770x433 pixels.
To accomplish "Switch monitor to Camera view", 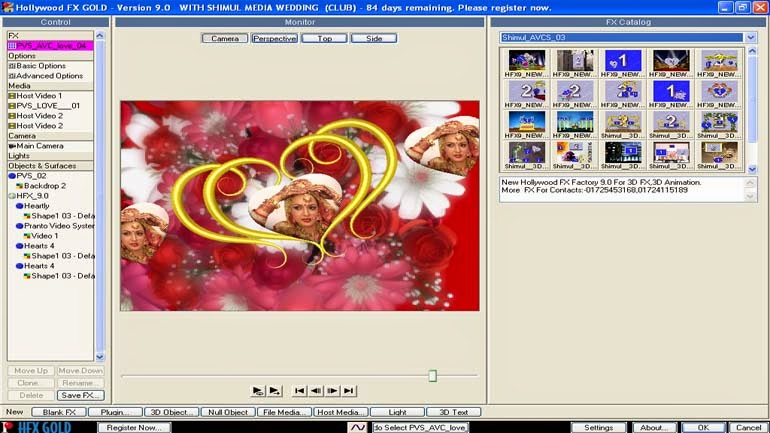I will [x=225, y=38].
